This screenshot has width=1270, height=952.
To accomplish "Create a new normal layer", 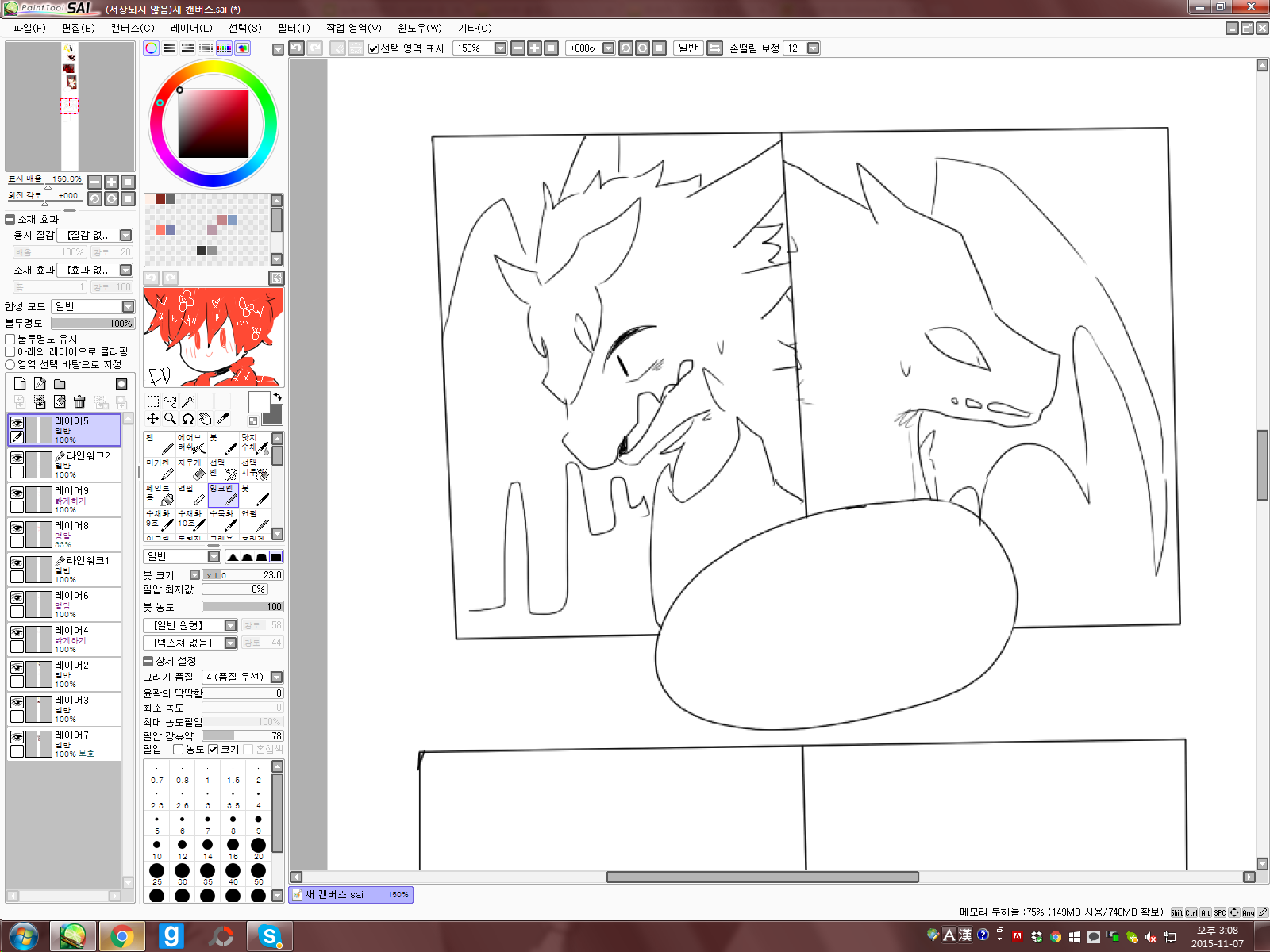I will (20, 384).
